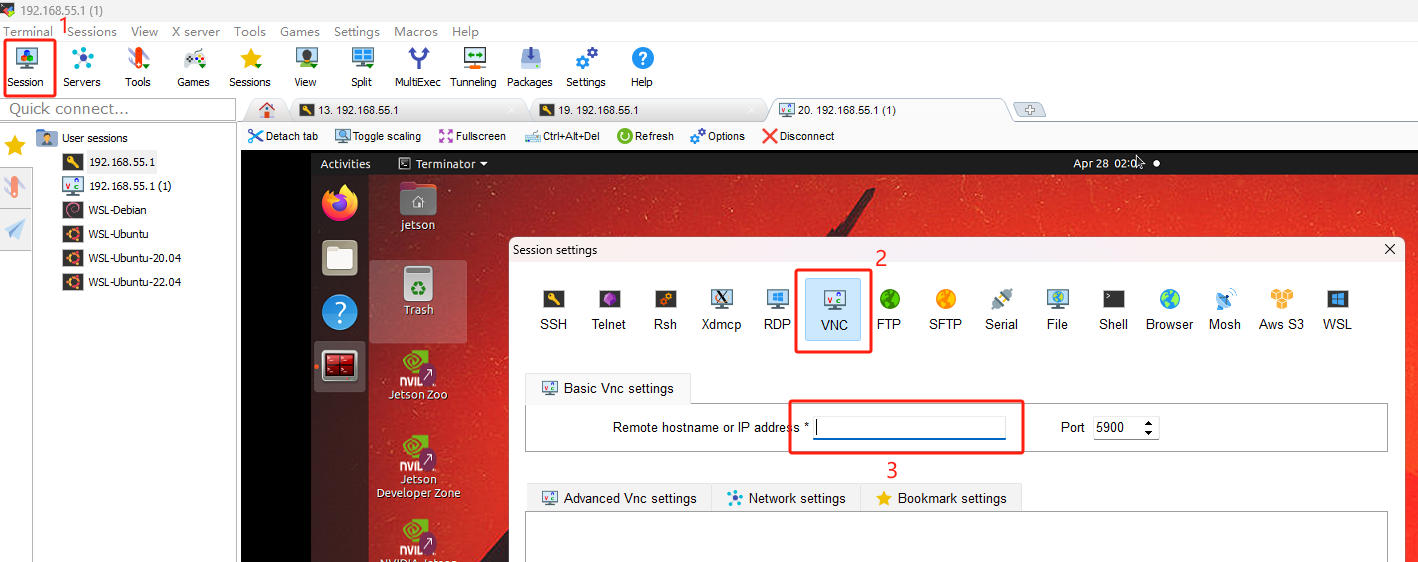Image resolution: width=1418 pixels, height=562 pixels.
Task: Open the Tunneling toolbar icon
Action: pyautogui.click(x=473, y=67)
